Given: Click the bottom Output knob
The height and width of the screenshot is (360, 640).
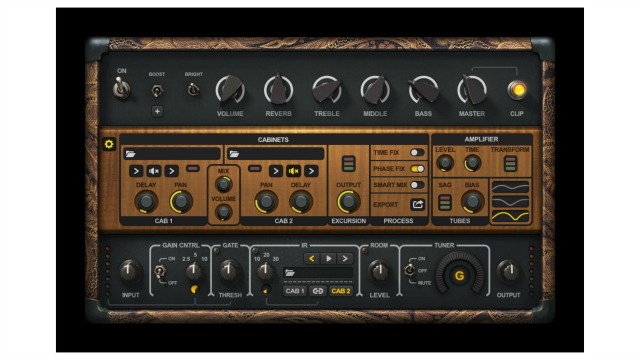Looking at the screenshot, I should point(509,271).
